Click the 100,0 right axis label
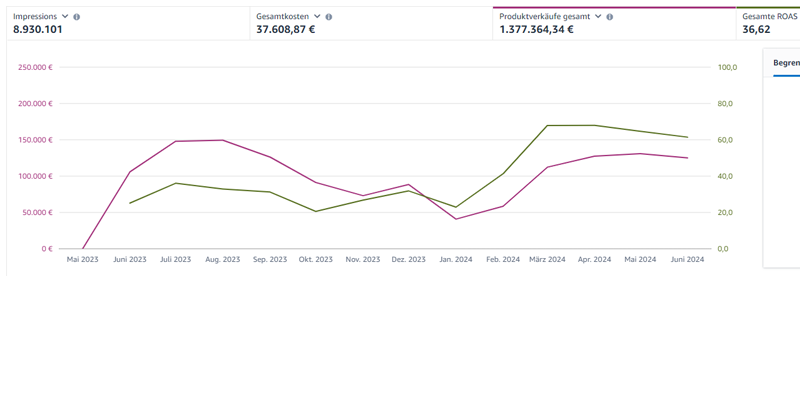Image resolution: width=800 pixels, height=400 pixels. [727, 67]
